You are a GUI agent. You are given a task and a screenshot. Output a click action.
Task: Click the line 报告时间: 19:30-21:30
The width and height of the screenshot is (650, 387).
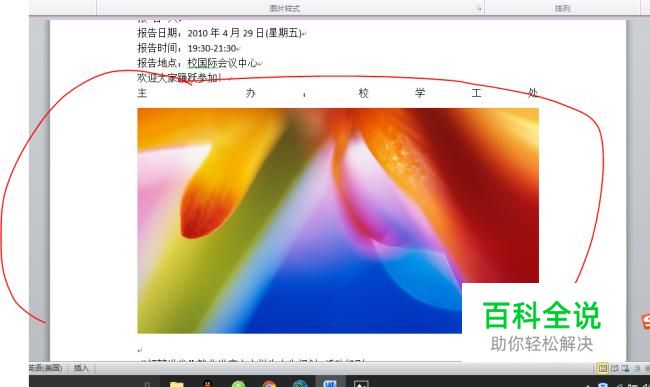(x=189, y=48)
